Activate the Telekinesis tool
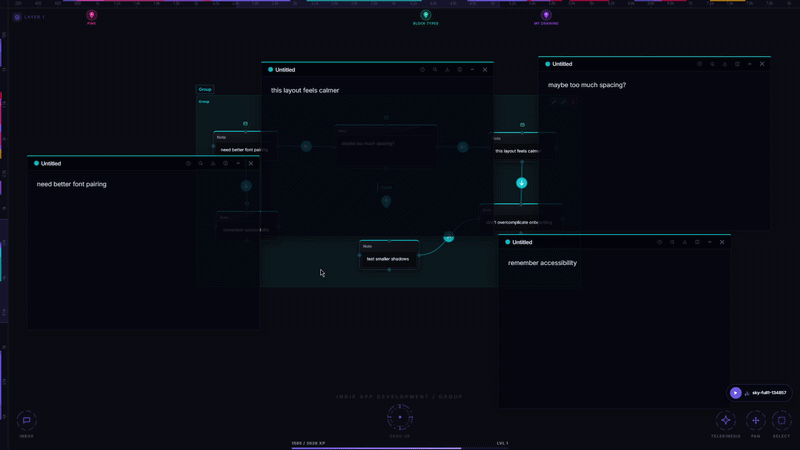The height and width of the screenshot is (450, 800). pos(726,420)
